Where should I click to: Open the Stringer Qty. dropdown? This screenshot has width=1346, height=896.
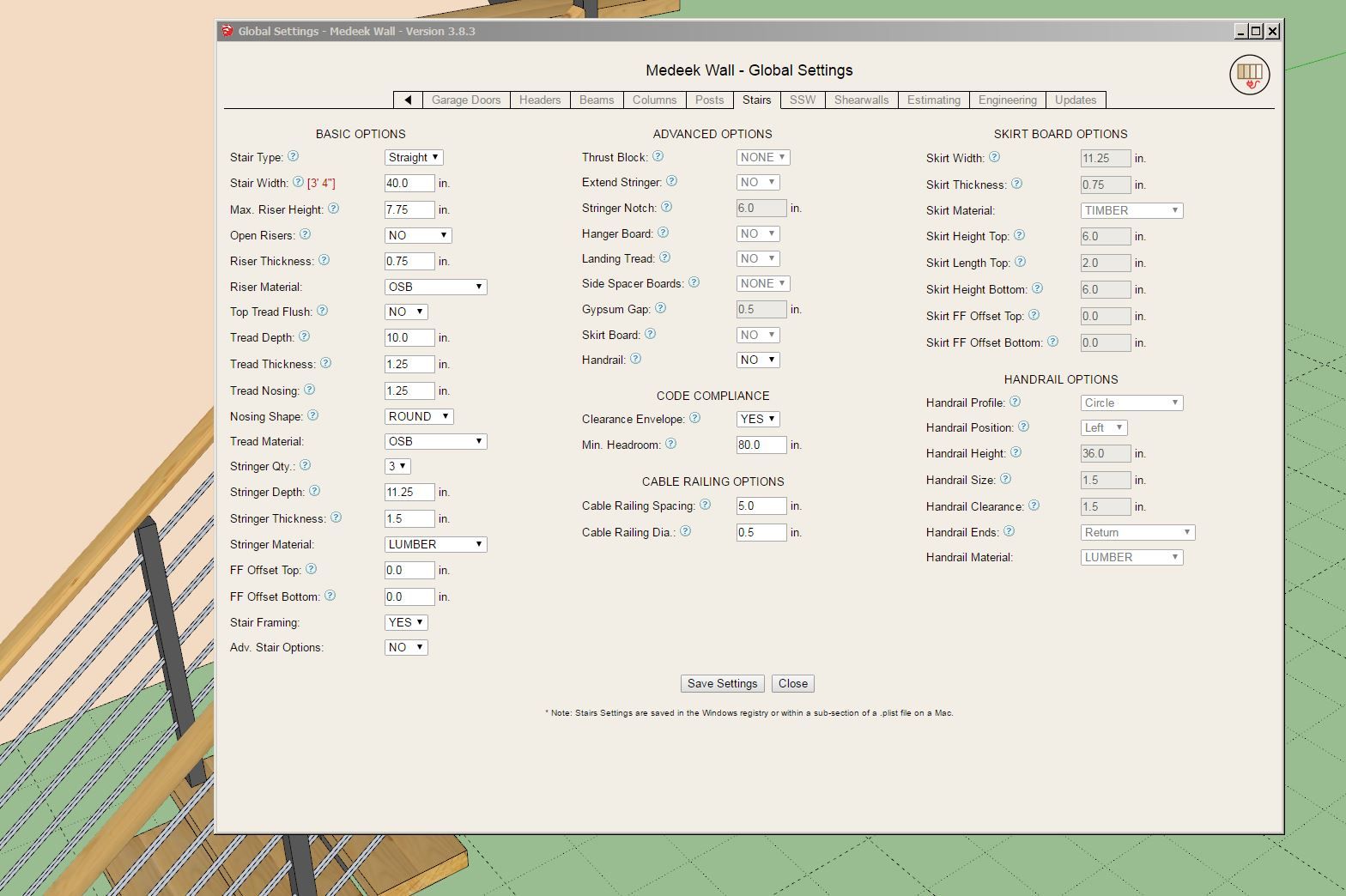coord(397,466)
